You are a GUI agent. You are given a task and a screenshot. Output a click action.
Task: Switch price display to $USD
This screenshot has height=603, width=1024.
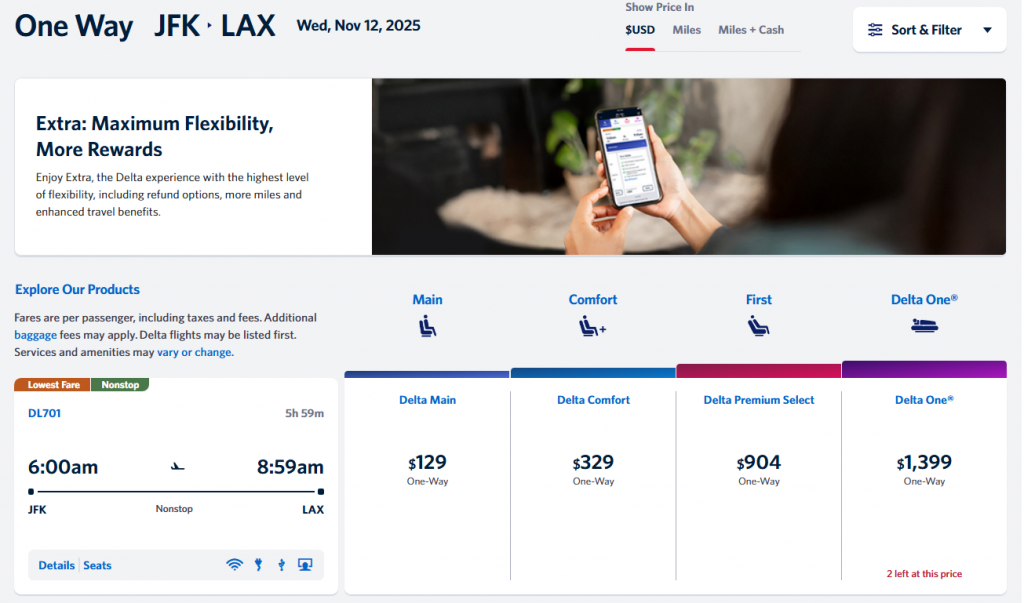click(639, 30)
